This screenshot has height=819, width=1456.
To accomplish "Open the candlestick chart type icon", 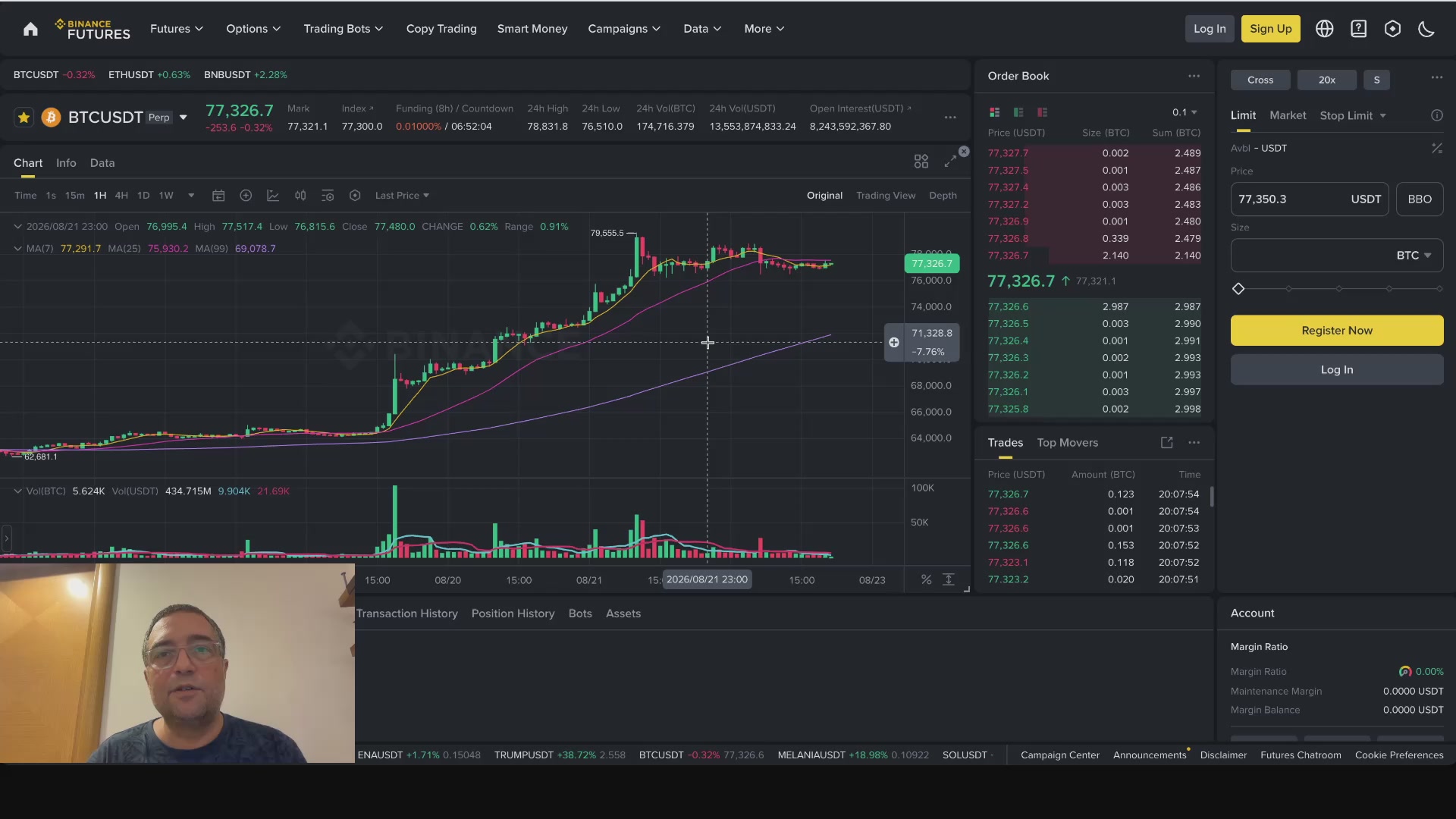I will coord(300,196).
